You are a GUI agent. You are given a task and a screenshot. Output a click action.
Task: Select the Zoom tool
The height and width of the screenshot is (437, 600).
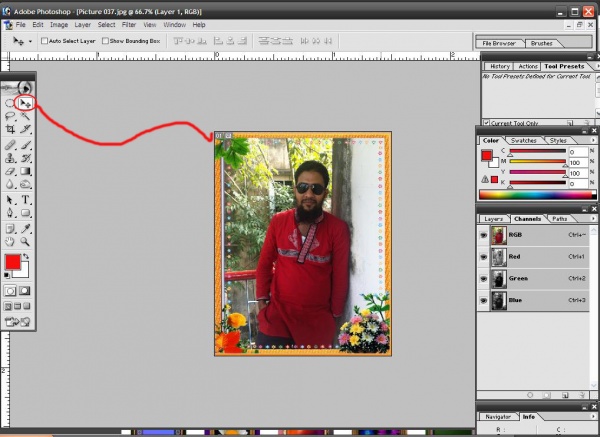pyautogui.click(x=25, y=241)
